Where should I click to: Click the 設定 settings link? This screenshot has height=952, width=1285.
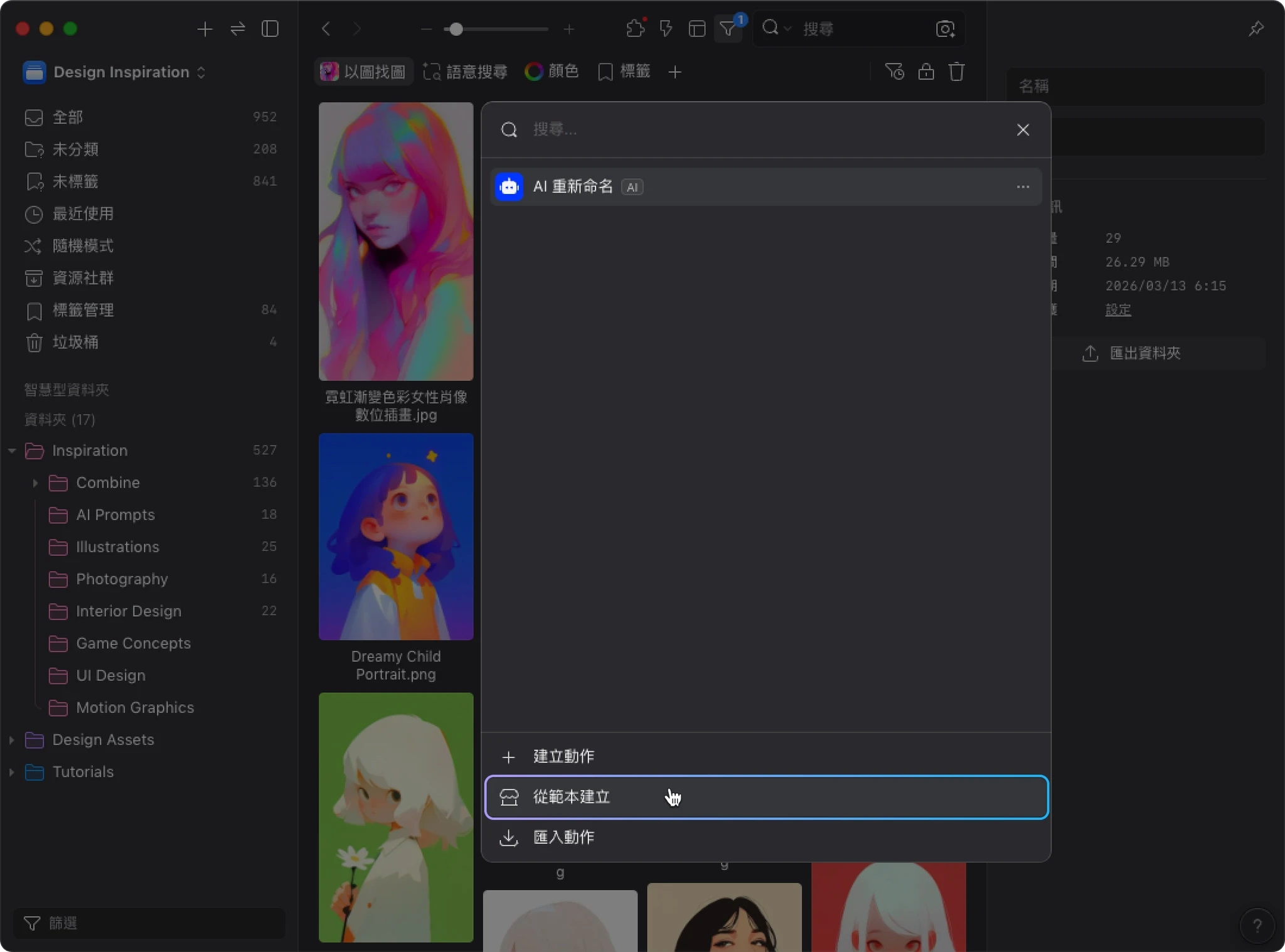click(1117, 310)
